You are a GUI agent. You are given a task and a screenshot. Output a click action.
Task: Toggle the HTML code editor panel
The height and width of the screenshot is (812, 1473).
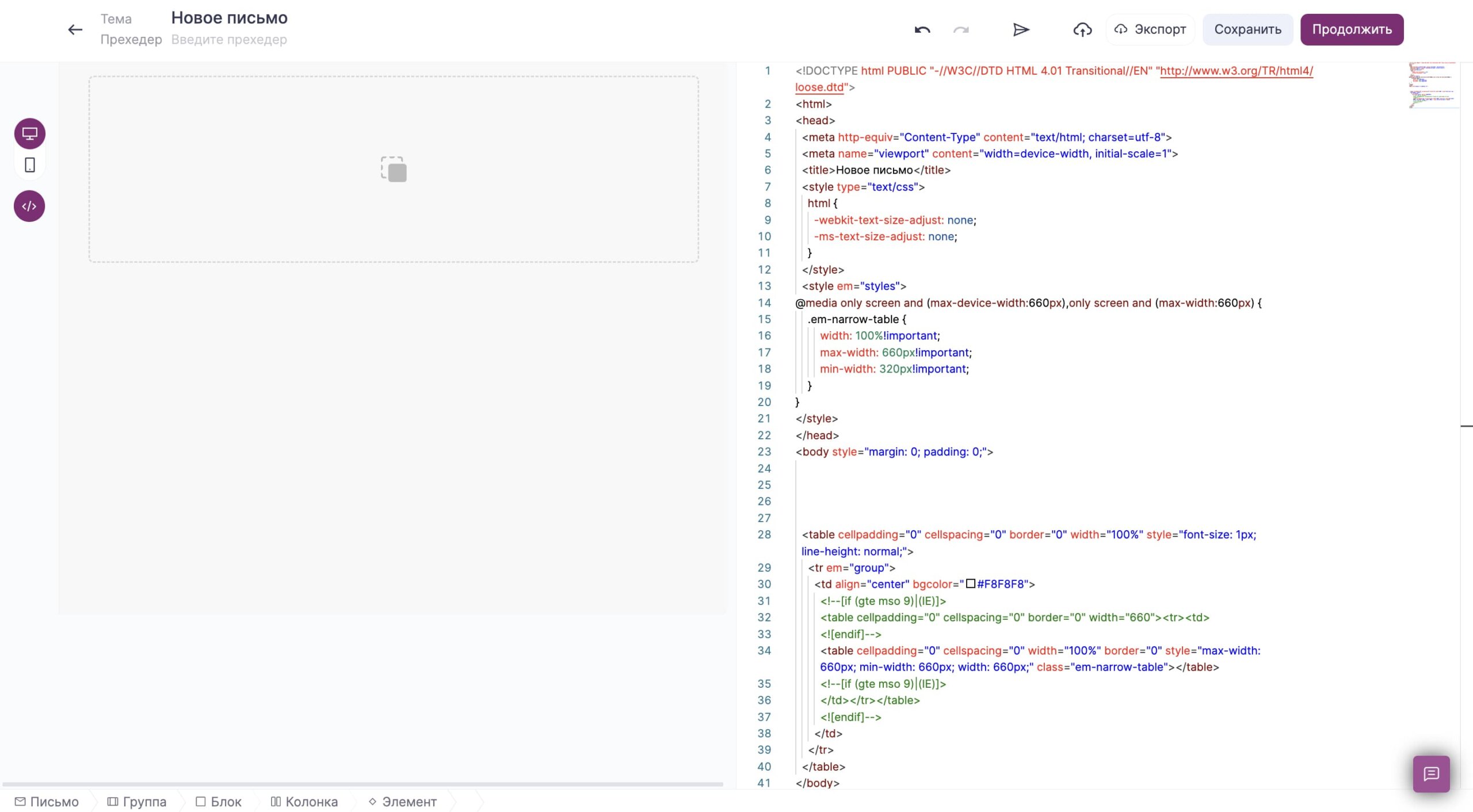[29, 206]
